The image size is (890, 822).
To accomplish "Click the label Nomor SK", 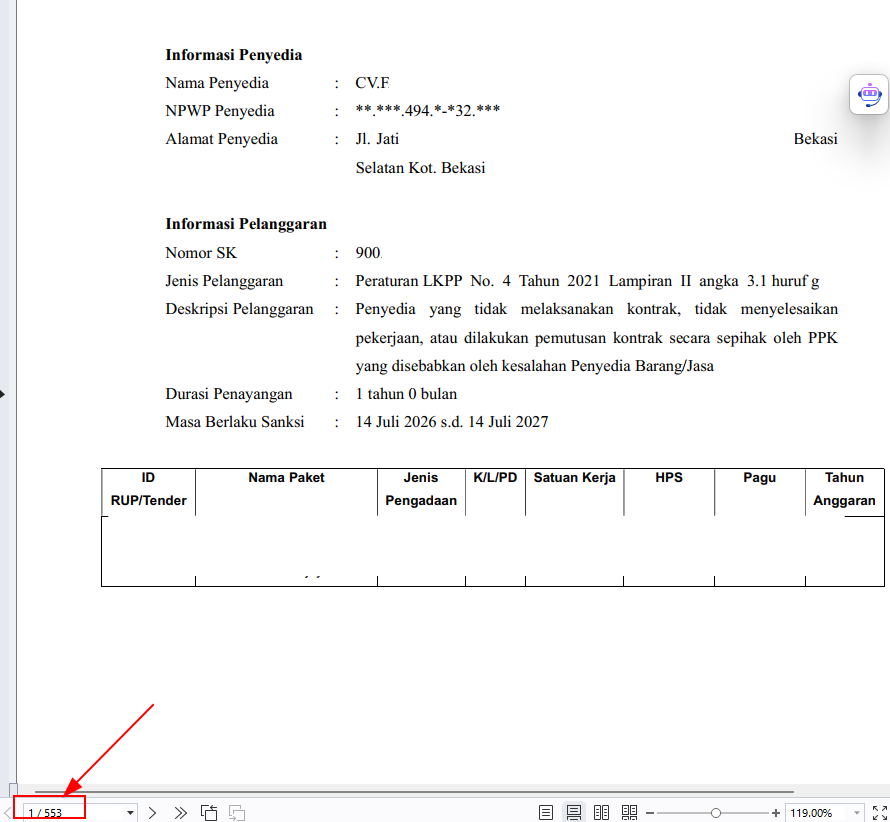I will tap(201, 253).
